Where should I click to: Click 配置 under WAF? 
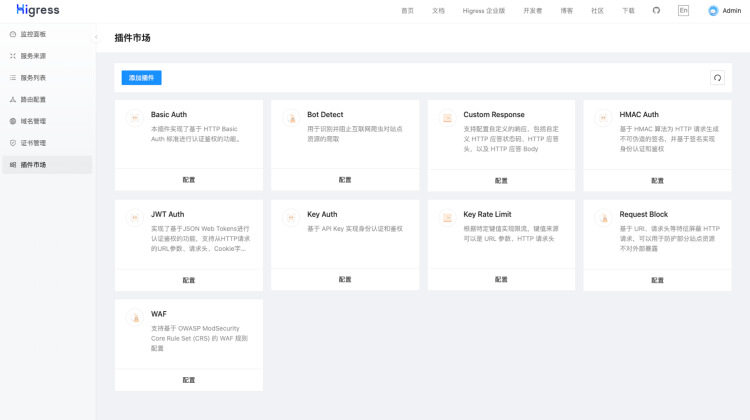pyautogui.click(x=188, y=380)
